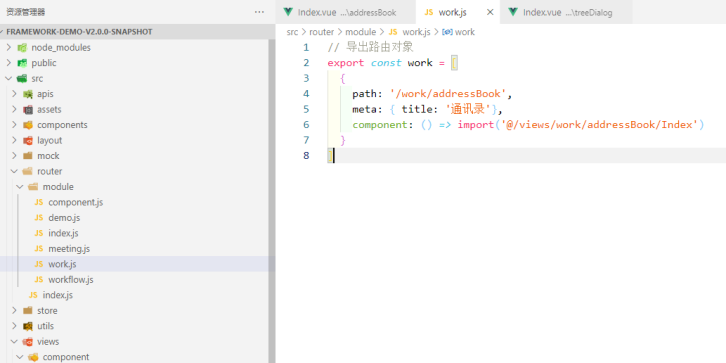This screenshot has width=726, height=363.
Task: Collapse the views folder chevron
Action: (x=14, y=341)
